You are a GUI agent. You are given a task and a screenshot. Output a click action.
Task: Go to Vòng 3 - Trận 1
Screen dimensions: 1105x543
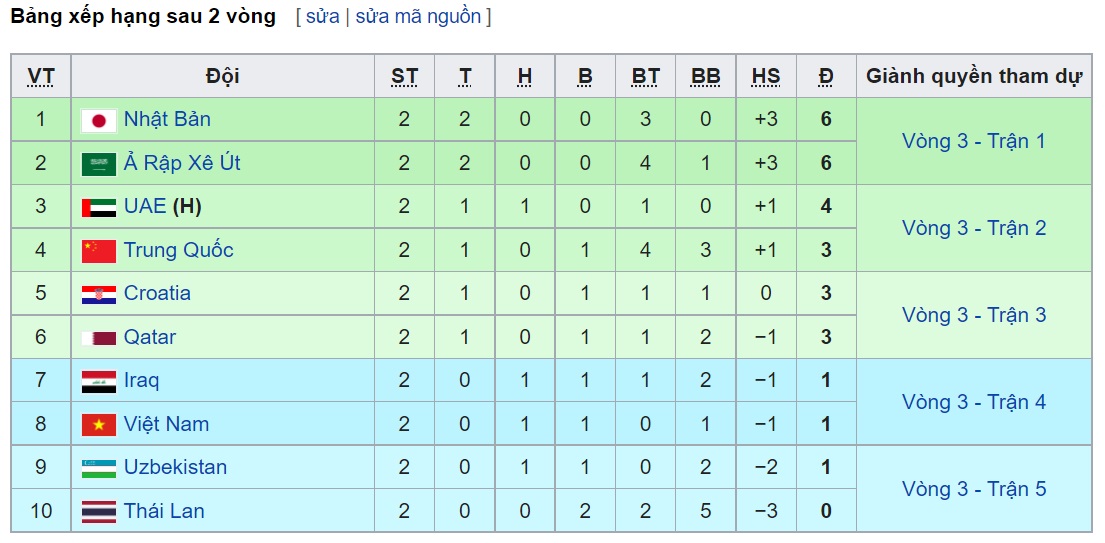(x=973, y=141)
